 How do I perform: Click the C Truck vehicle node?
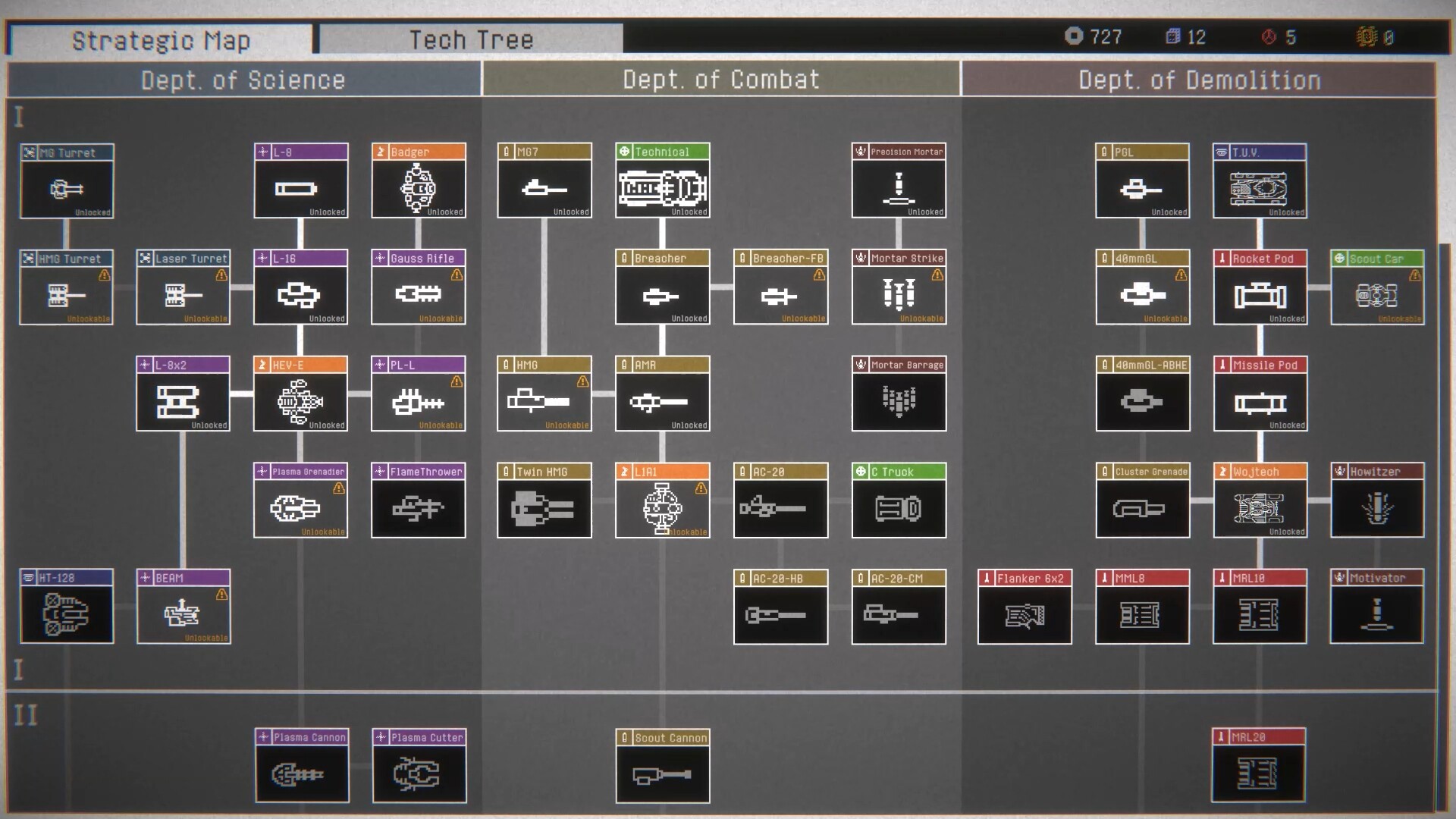(899, 500)
